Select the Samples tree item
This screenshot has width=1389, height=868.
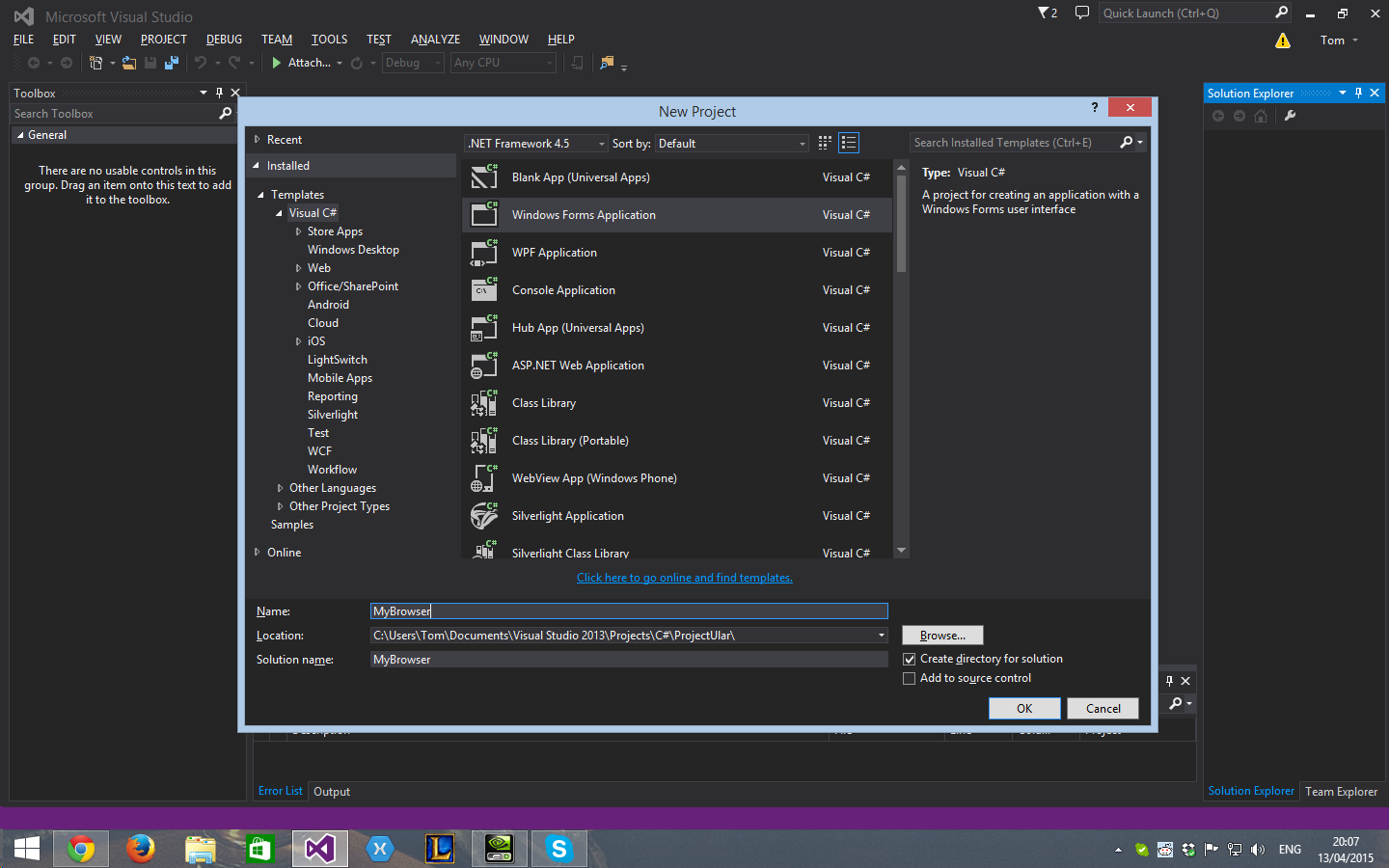coord(292,525)
